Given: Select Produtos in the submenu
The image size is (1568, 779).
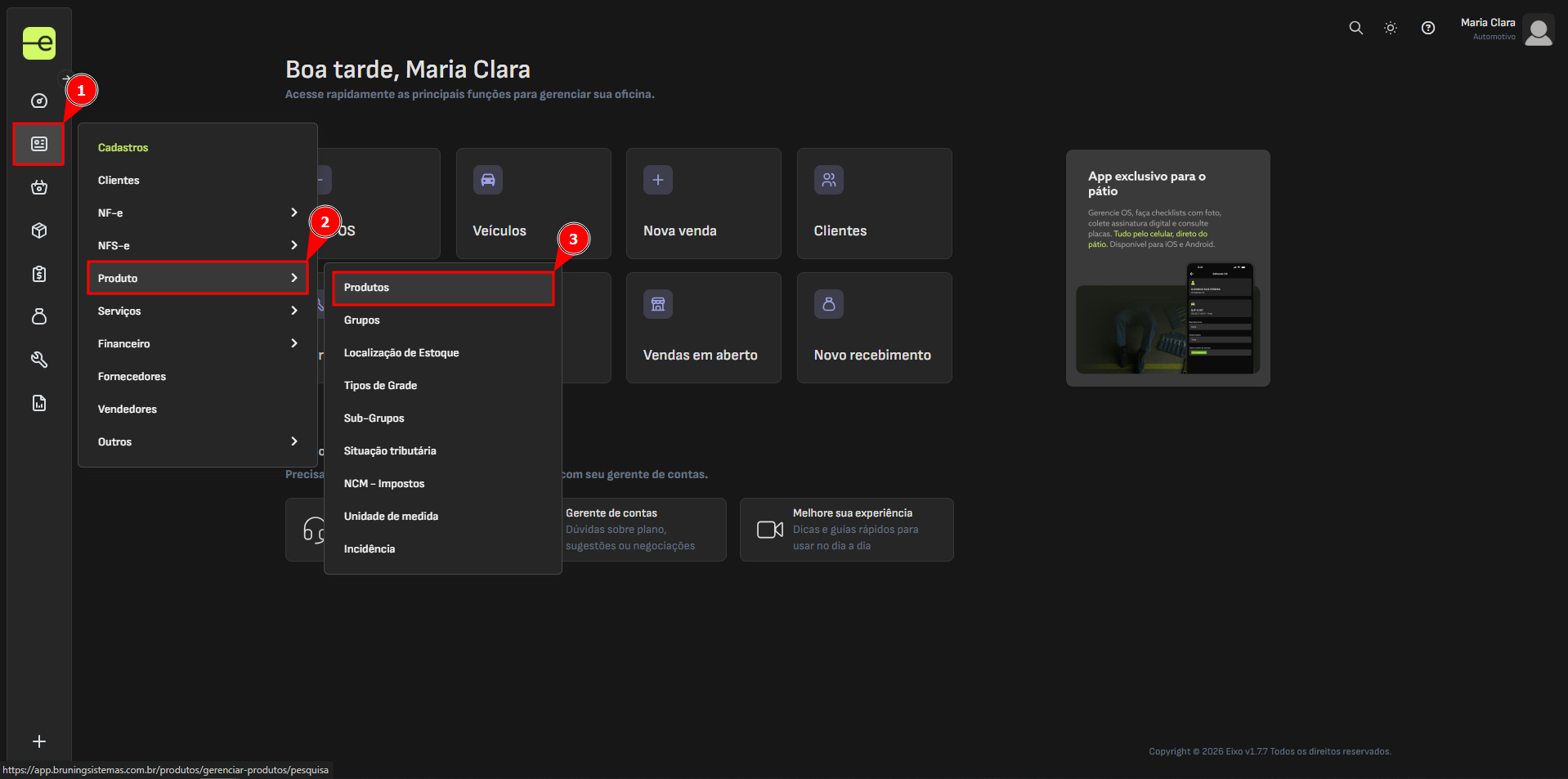Looking at the screenshot, I should coord(442,288).
